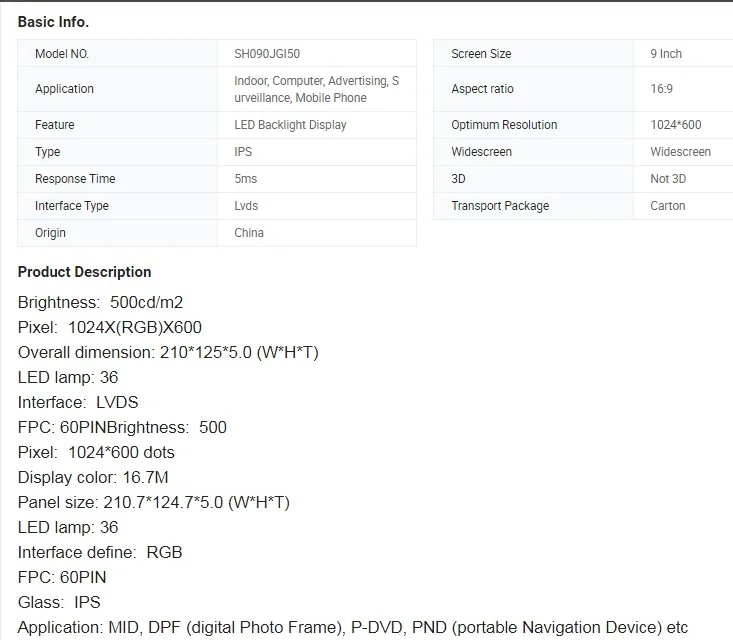
Task: Click the 1024*600 optimum resolution value
Action: (x=676, y=125)
